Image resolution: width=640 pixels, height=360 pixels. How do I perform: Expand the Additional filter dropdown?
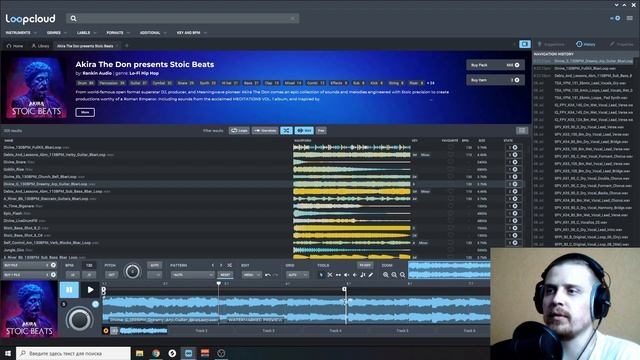[x=153, y=33]
